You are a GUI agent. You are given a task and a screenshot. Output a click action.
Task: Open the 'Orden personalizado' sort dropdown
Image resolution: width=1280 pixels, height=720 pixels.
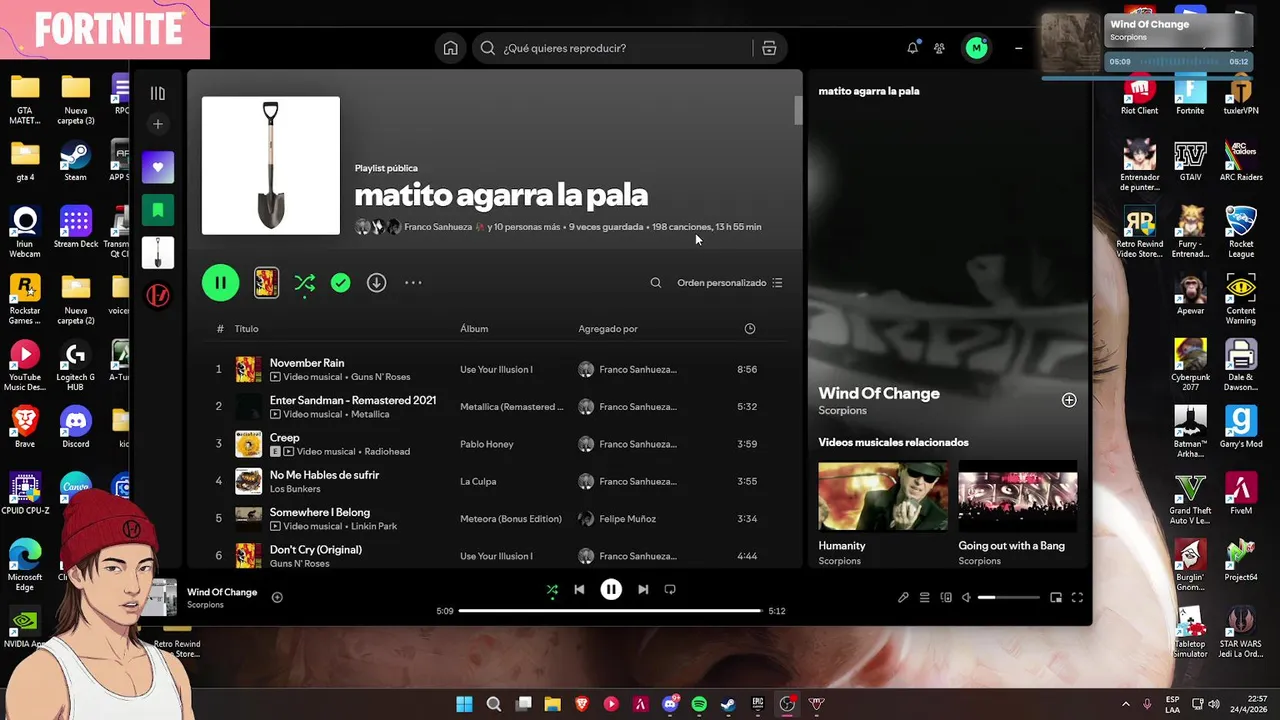tap(730, 283)
